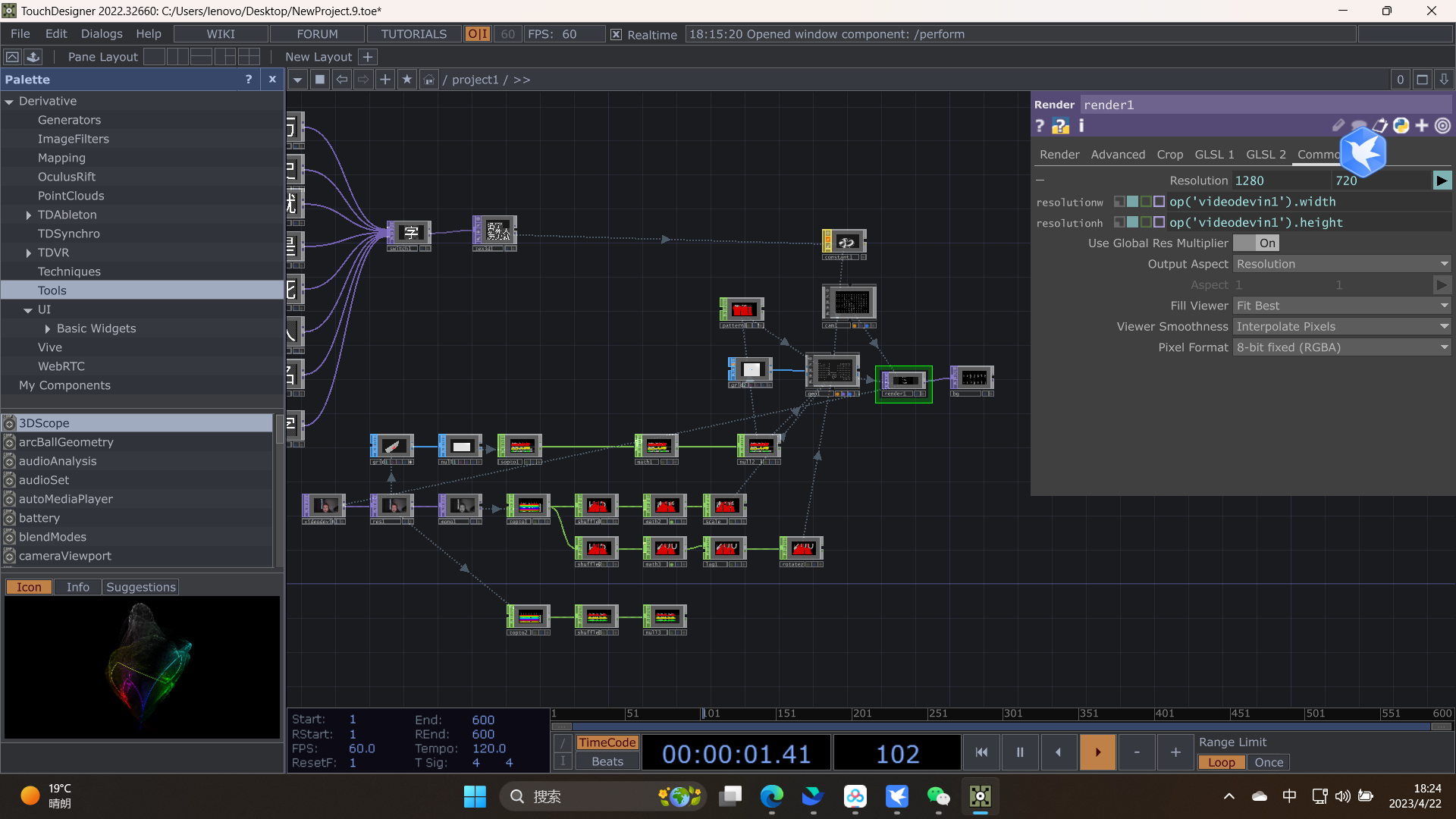The height and width of the screenshot is (819, 1456).
Task: Click the Beats timeline mode button
Action: (607, 762)
